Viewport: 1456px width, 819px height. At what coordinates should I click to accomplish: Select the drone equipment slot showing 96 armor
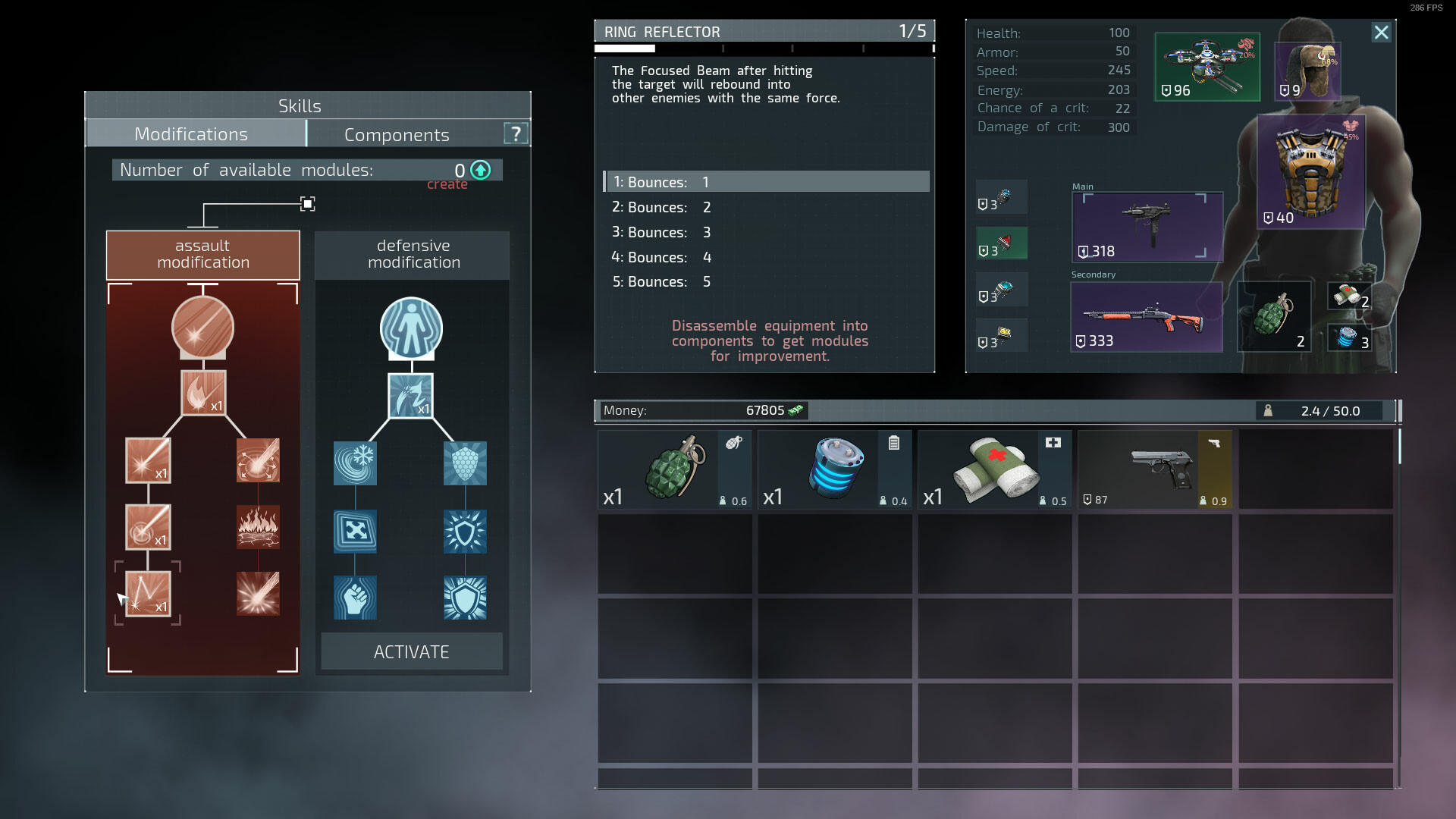coord(1207,67)
